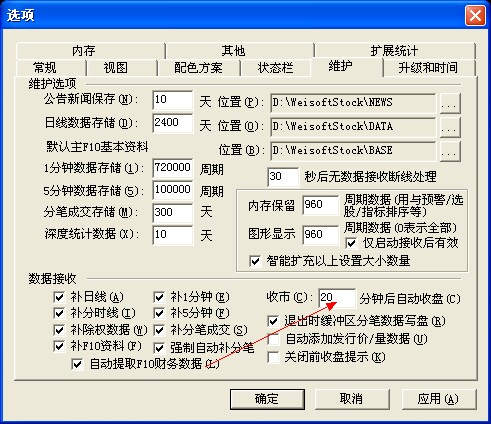Toggle the 退出时缓冲区分笔数据写盘 checkbox
Viewport: 491px width, 424px height.
pyautogui.click(x=273, y=321)
